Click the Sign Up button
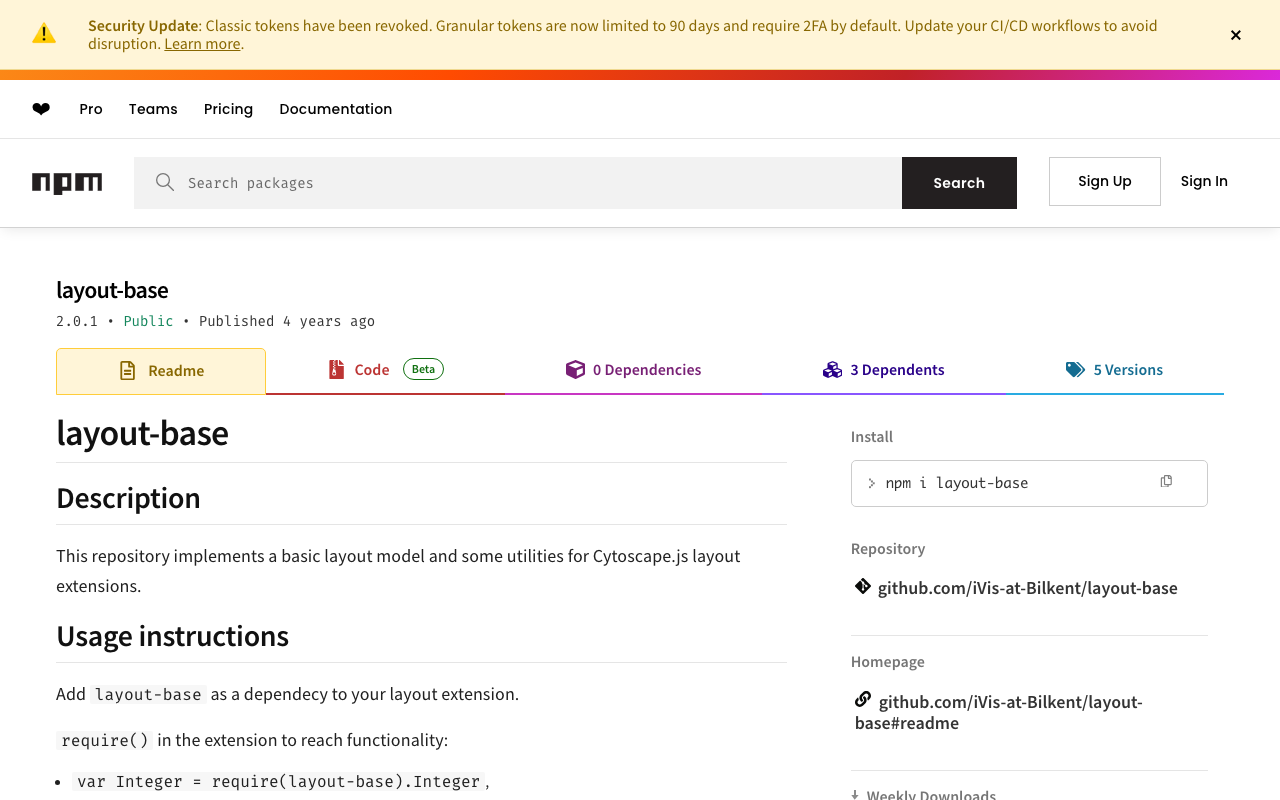Viewport: 1280px width, 800px height. [x=1104, y=181]
